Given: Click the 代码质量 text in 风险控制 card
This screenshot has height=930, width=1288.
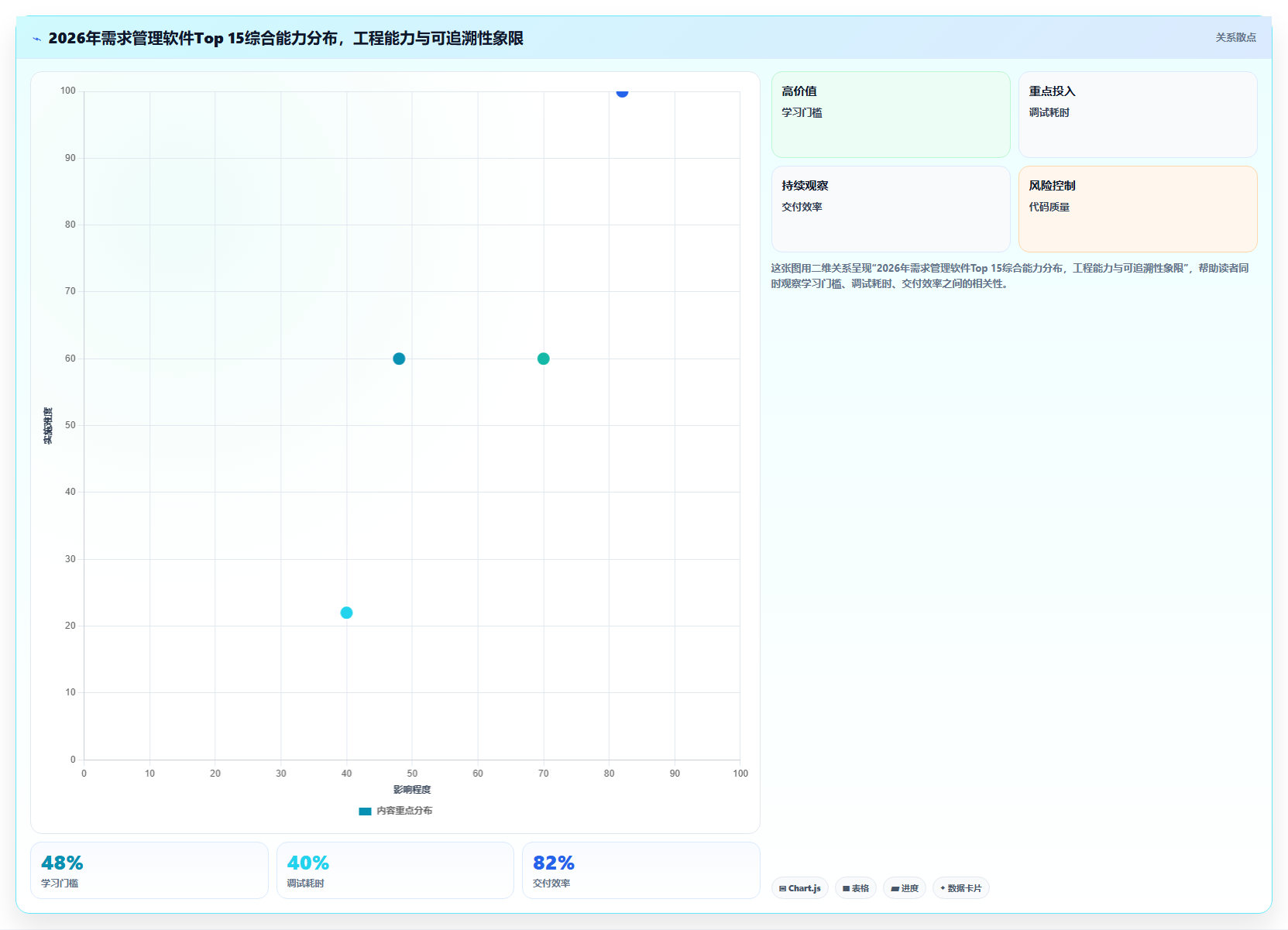Looking at the screenshot, I should click(x=1049, y=207).
